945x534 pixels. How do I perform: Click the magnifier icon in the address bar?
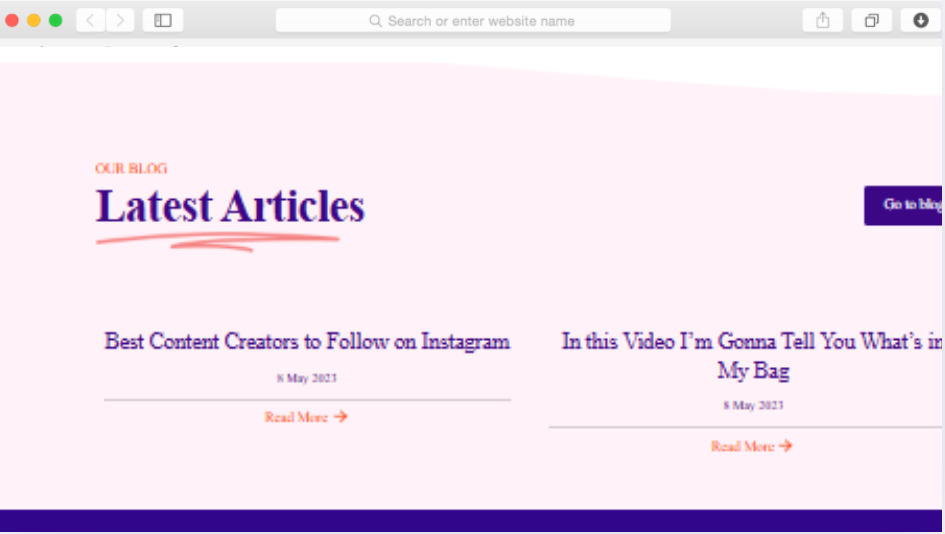[376, 21]
